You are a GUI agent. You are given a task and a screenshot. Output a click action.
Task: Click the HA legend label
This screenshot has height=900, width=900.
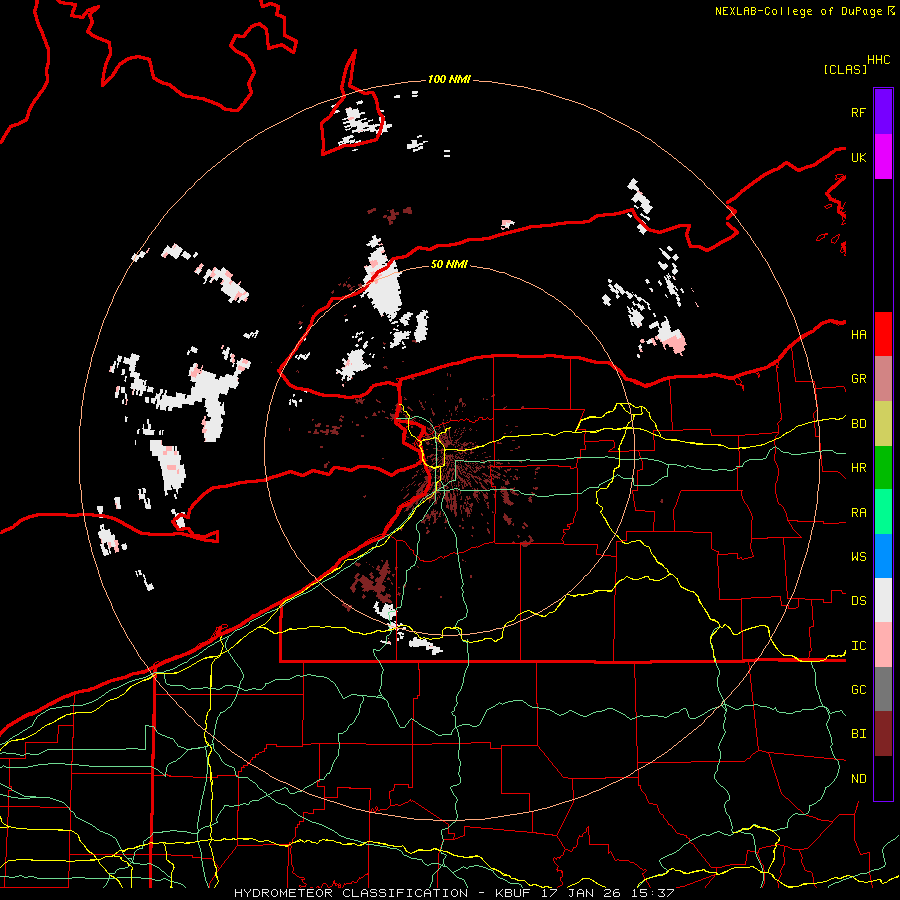(x=858, y=334)
